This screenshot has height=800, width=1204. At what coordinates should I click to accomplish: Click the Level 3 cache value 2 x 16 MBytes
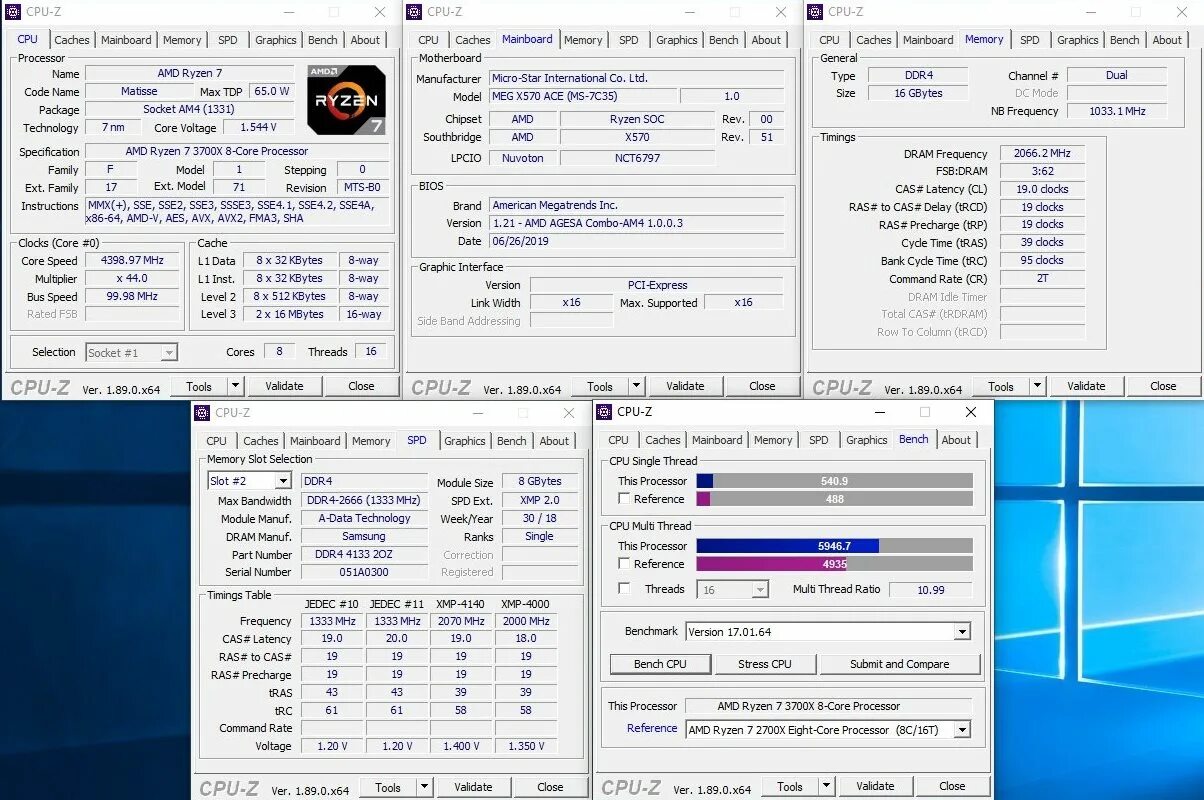tap(289, 314)
